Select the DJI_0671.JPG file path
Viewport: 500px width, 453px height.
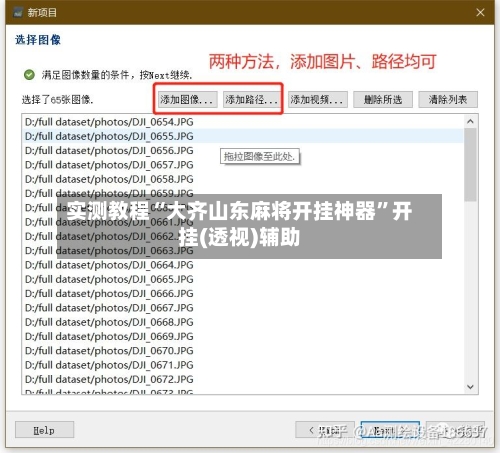click(243, 365)
